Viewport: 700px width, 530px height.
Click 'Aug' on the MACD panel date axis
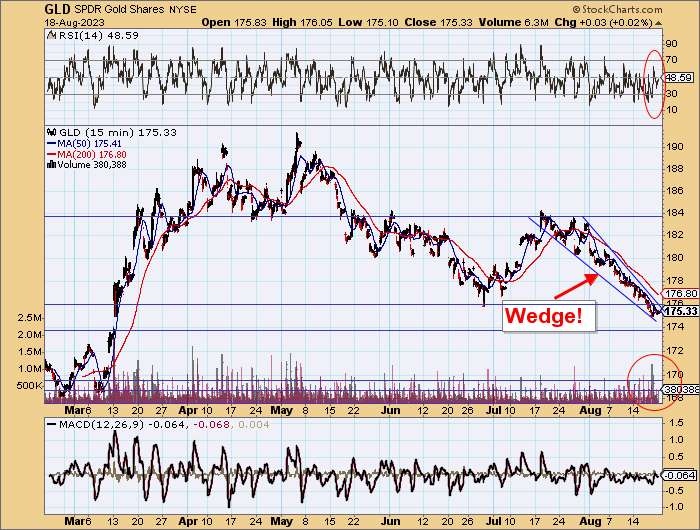(x=591, y=521)
